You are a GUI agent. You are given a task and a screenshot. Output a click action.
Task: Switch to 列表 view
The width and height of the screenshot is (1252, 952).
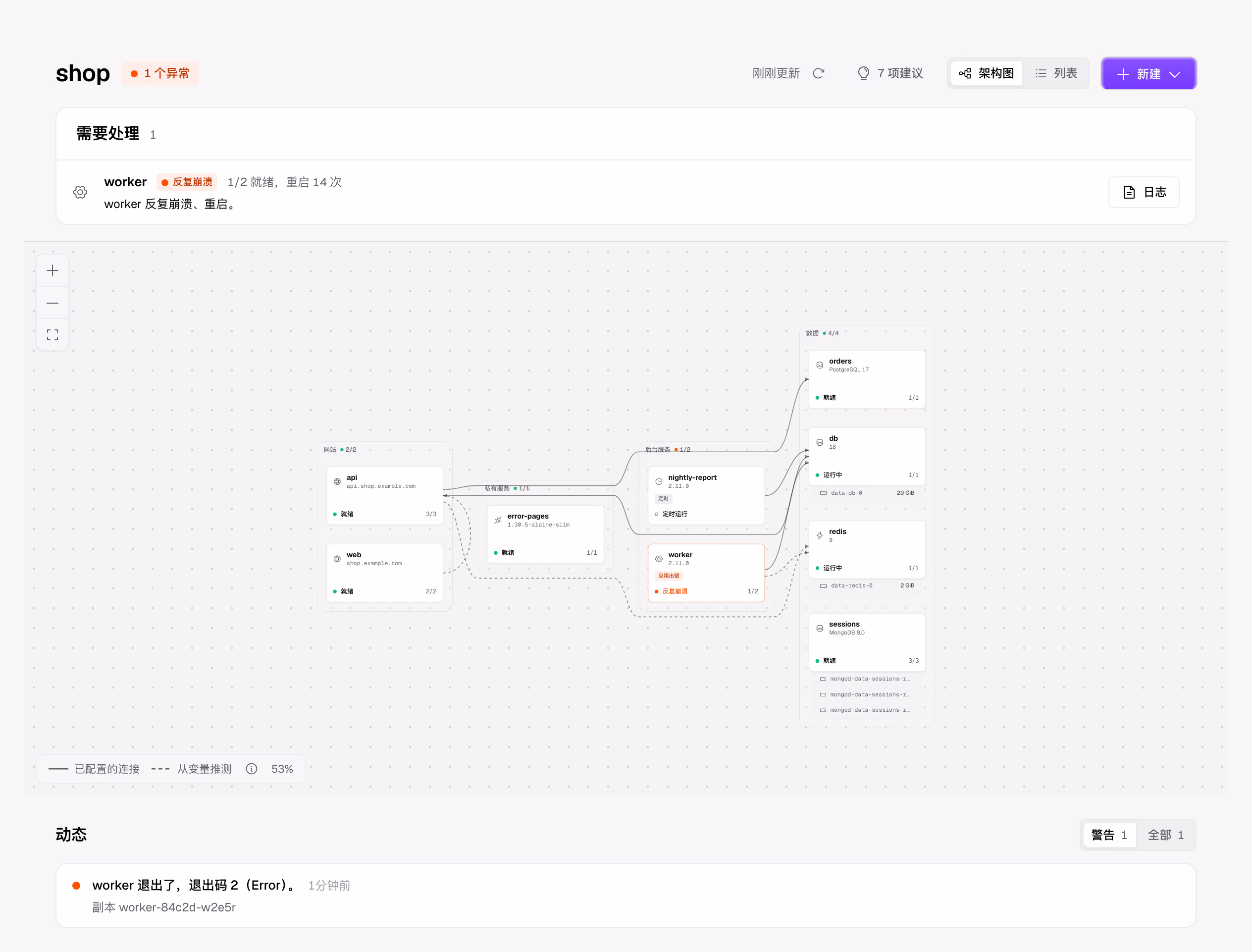(x=1056, y=74)
